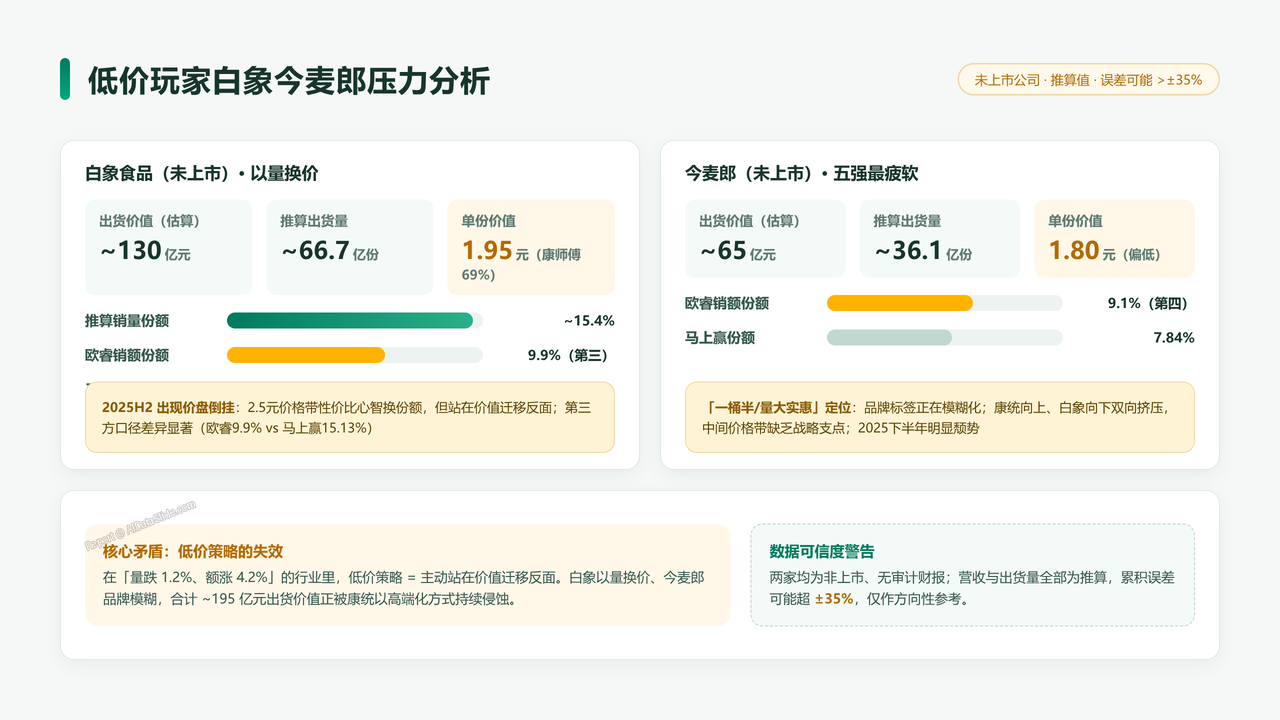
Task: Click the「一桶半/量大实惠」定位 note box
Action: tap(940, 417)
